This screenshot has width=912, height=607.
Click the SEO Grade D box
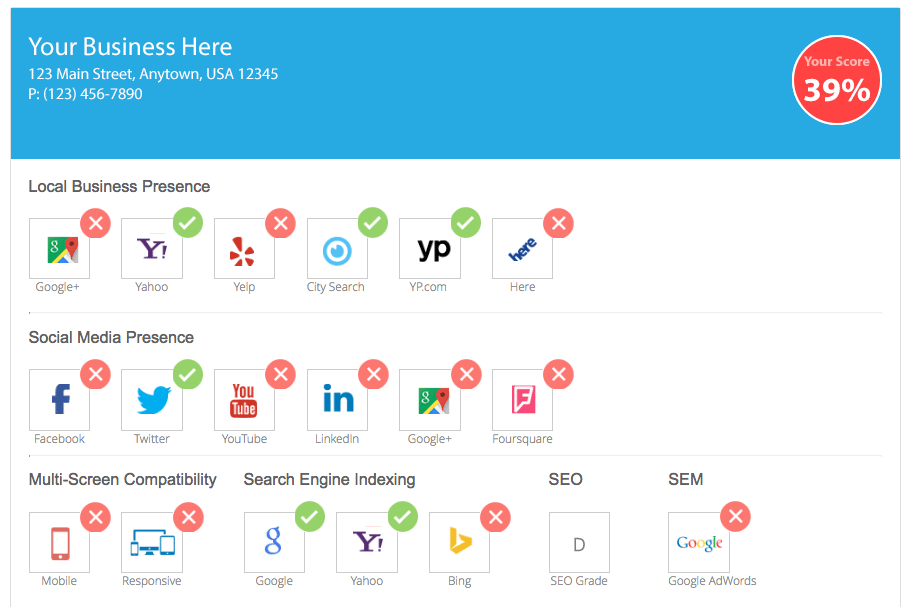pos(579,543)
